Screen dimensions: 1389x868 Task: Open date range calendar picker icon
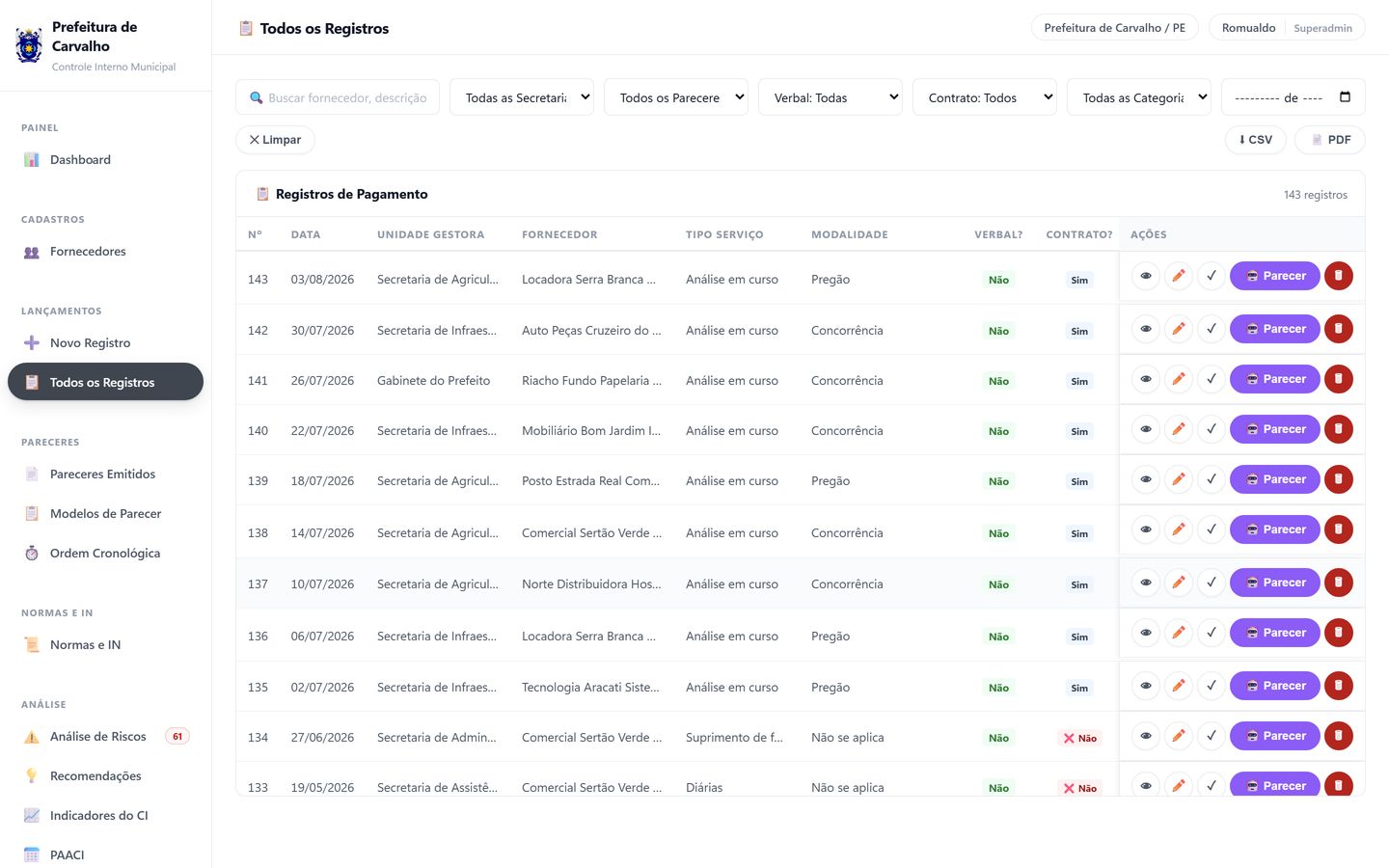point(1346,97)
